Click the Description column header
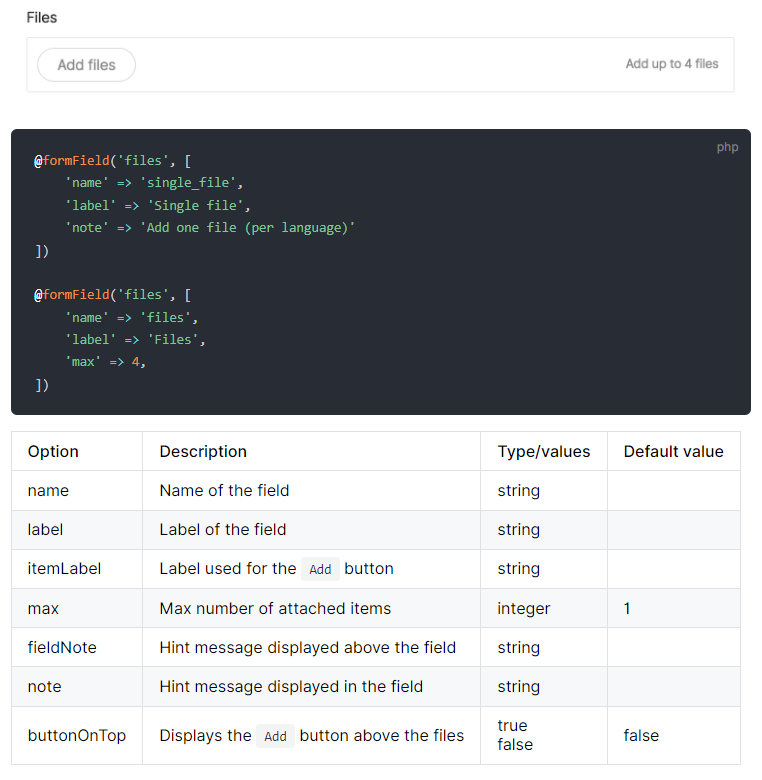This screenshot has height=780, width=762. [x=203, y=451]
